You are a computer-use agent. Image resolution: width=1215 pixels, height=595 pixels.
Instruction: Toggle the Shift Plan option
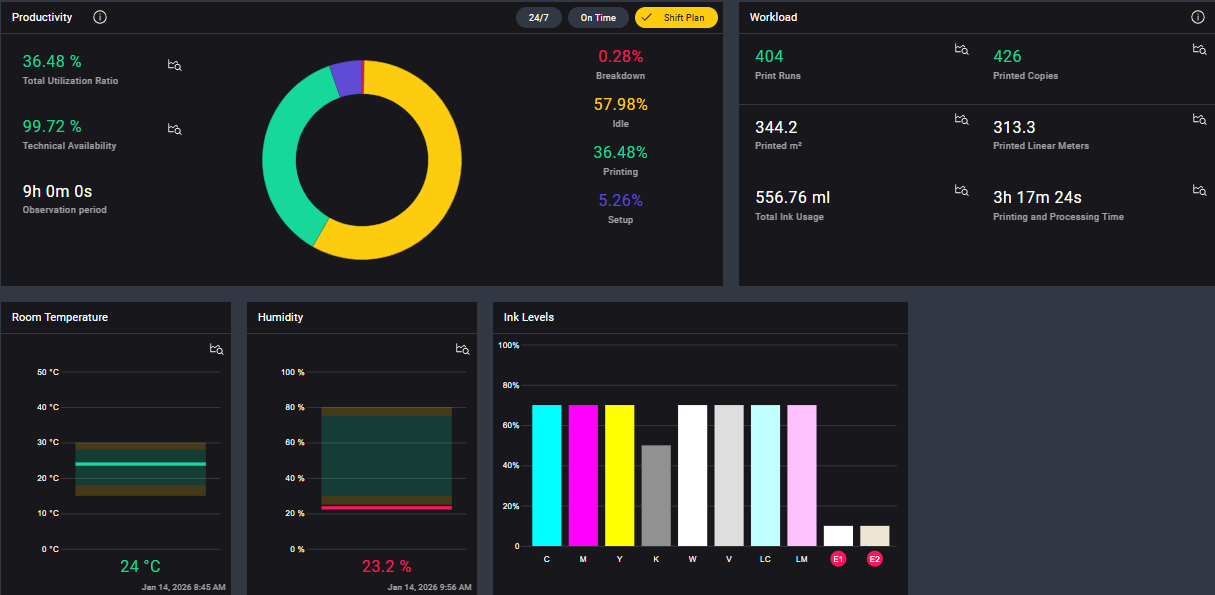(676, 18)
